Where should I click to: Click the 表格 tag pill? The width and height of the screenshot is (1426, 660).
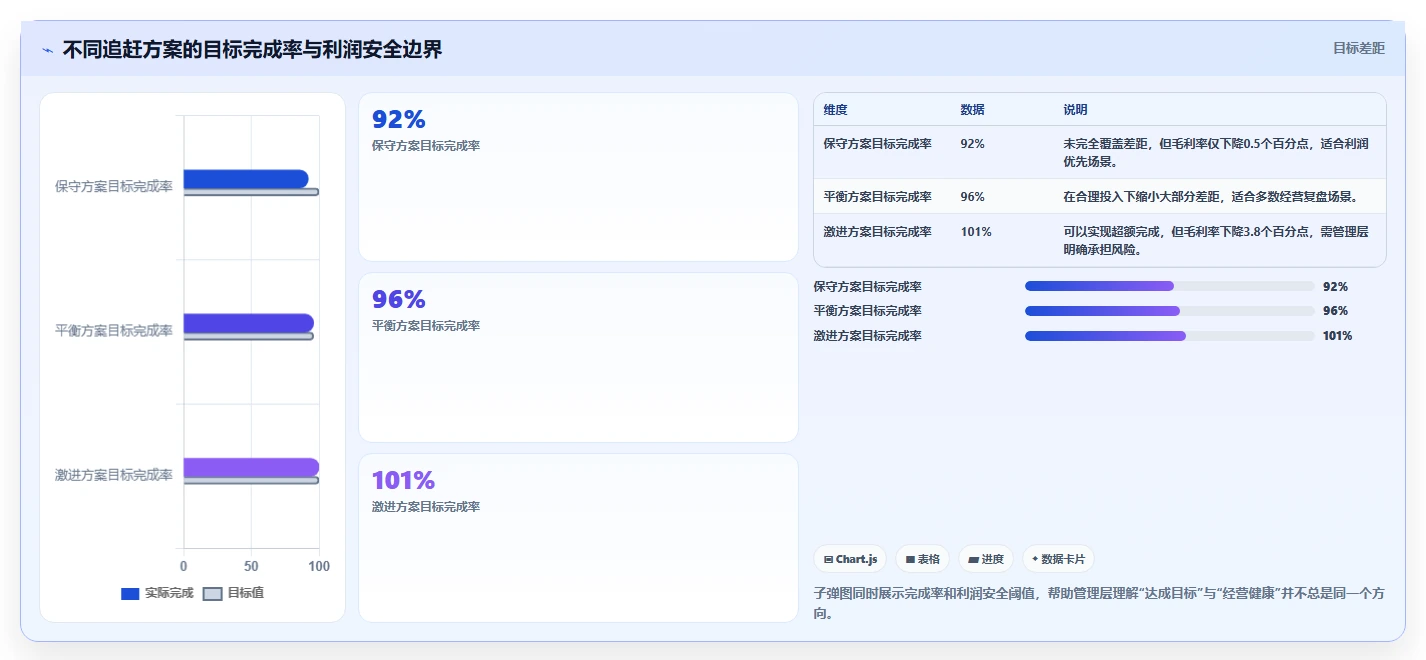click(922, 559)
